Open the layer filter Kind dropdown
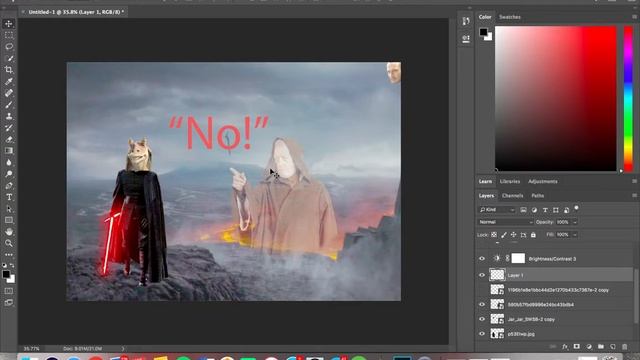 coord(497,210)
